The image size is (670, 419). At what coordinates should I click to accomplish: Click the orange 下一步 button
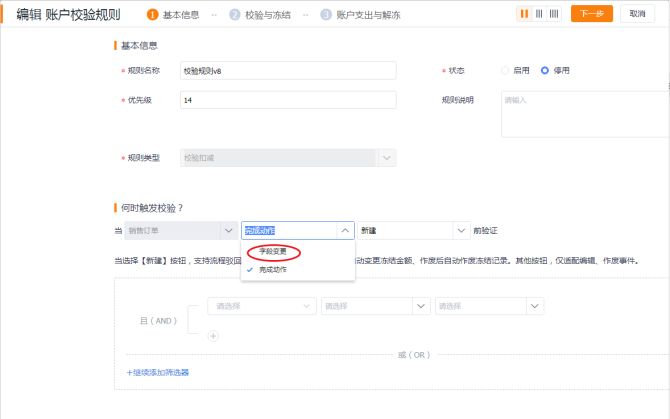tap(592, 14)
